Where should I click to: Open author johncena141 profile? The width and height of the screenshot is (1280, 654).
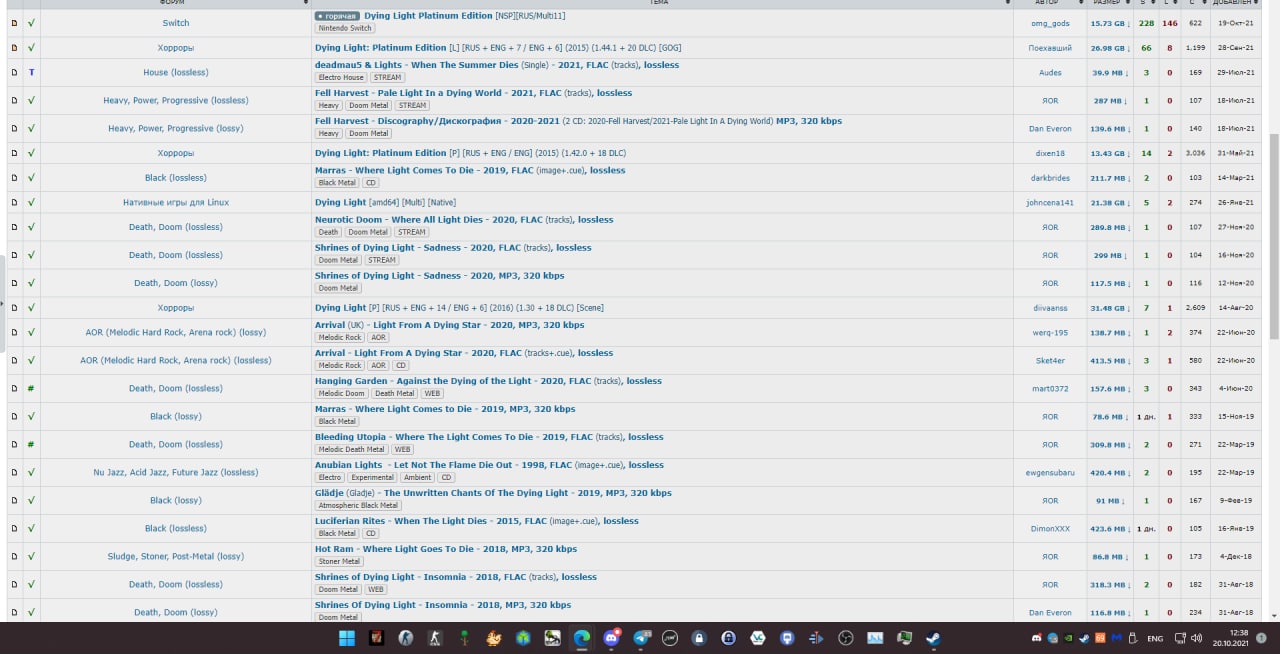(x=1050, y=202)
